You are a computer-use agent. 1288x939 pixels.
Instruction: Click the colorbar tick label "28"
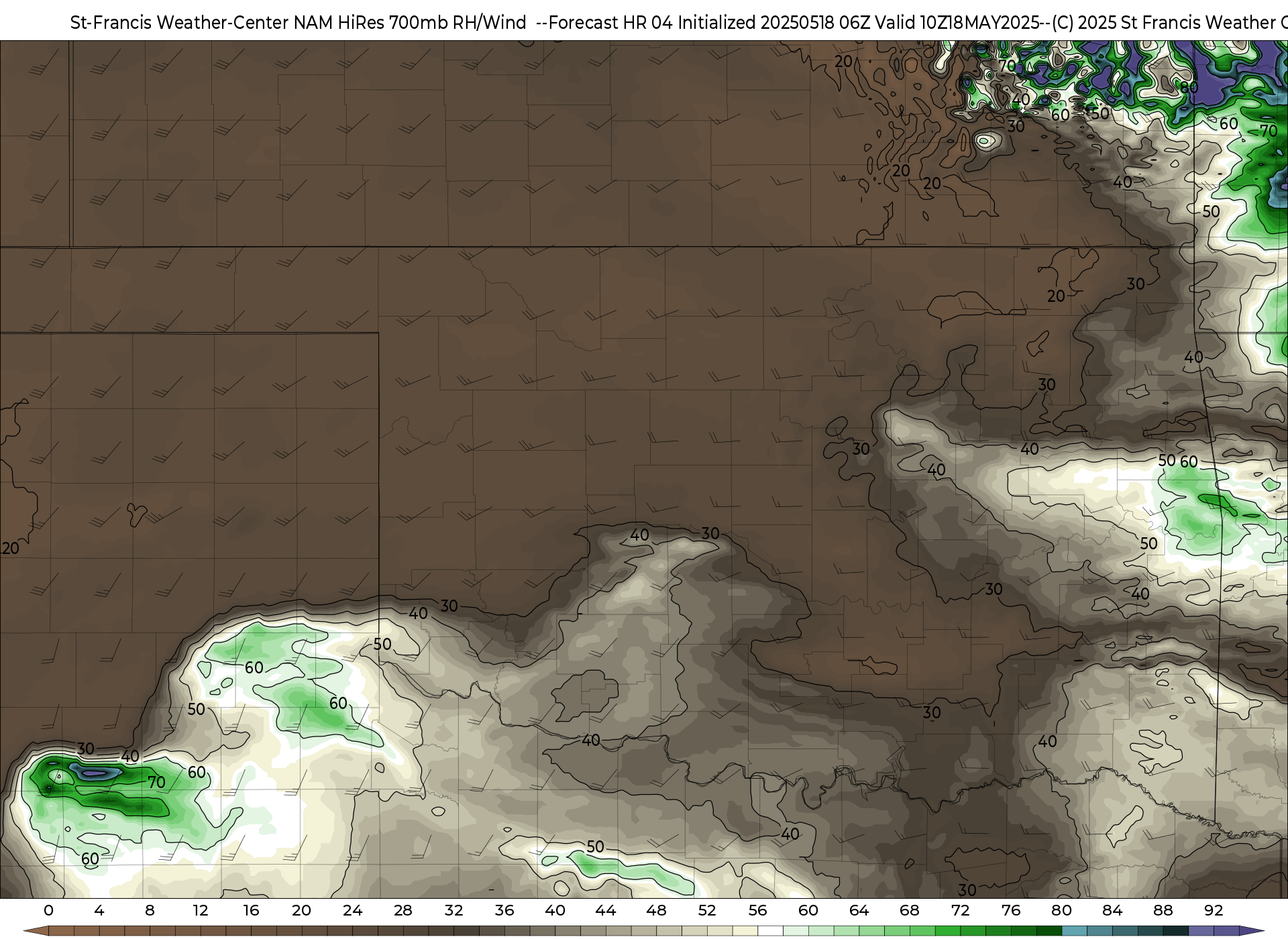[x=403, y=910]
